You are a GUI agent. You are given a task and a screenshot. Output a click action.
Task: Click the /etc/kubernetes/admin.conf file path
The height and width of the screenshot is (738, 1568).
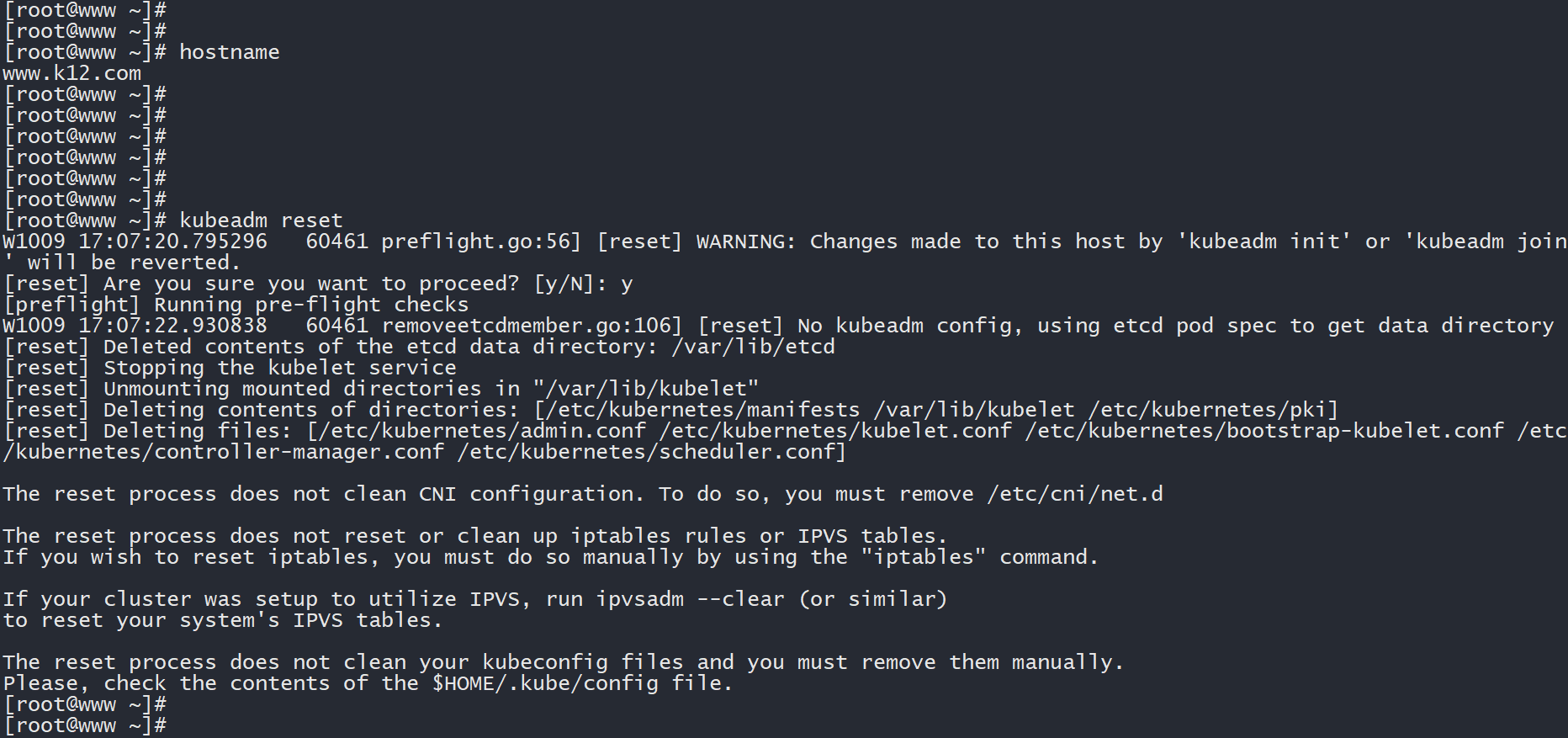click(x=479, y=431)
